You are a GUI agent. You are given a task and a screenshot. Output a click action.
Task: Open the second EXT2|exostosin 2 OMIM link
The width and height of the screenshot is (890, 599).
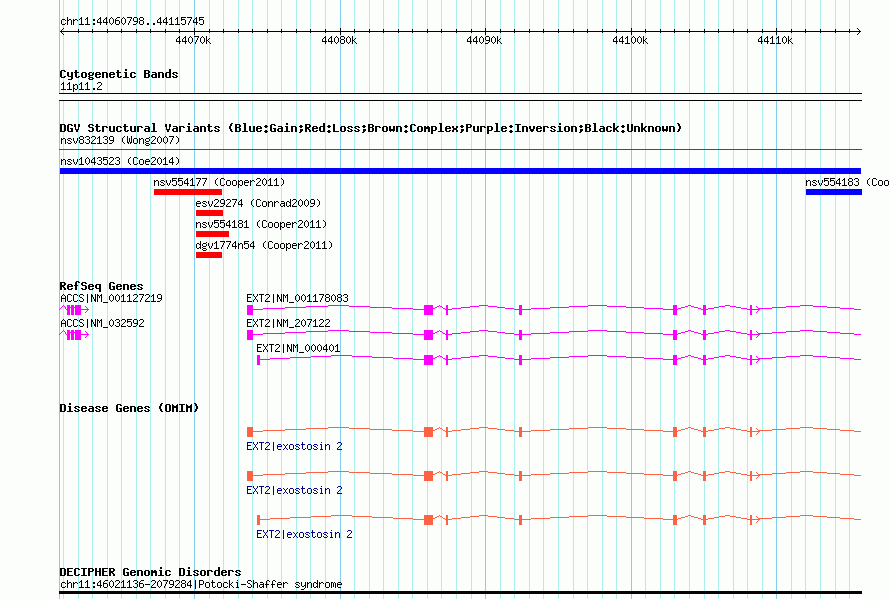[294, 490]
